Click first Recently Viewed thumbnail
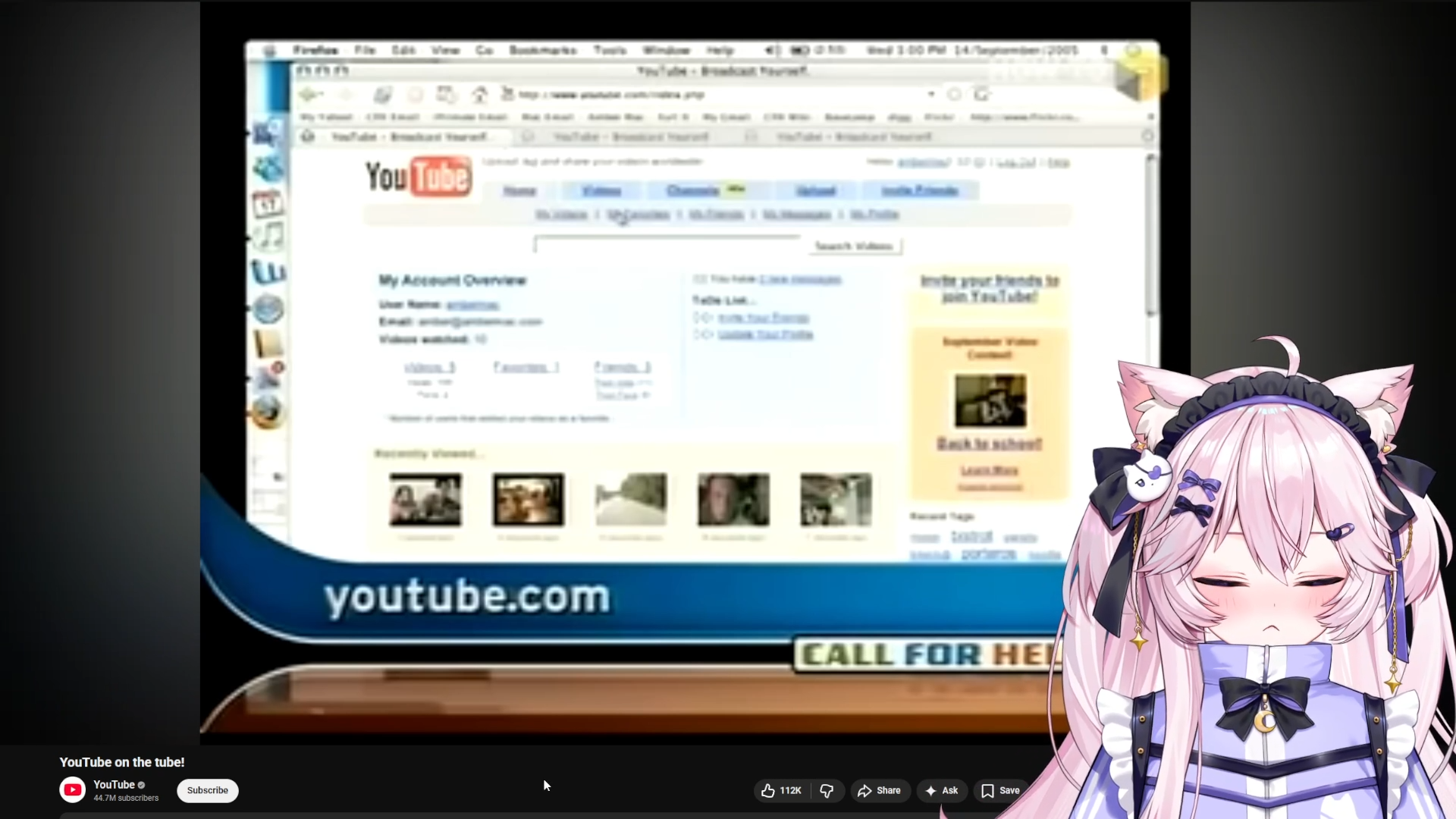1456x819 pixels. 425,500
